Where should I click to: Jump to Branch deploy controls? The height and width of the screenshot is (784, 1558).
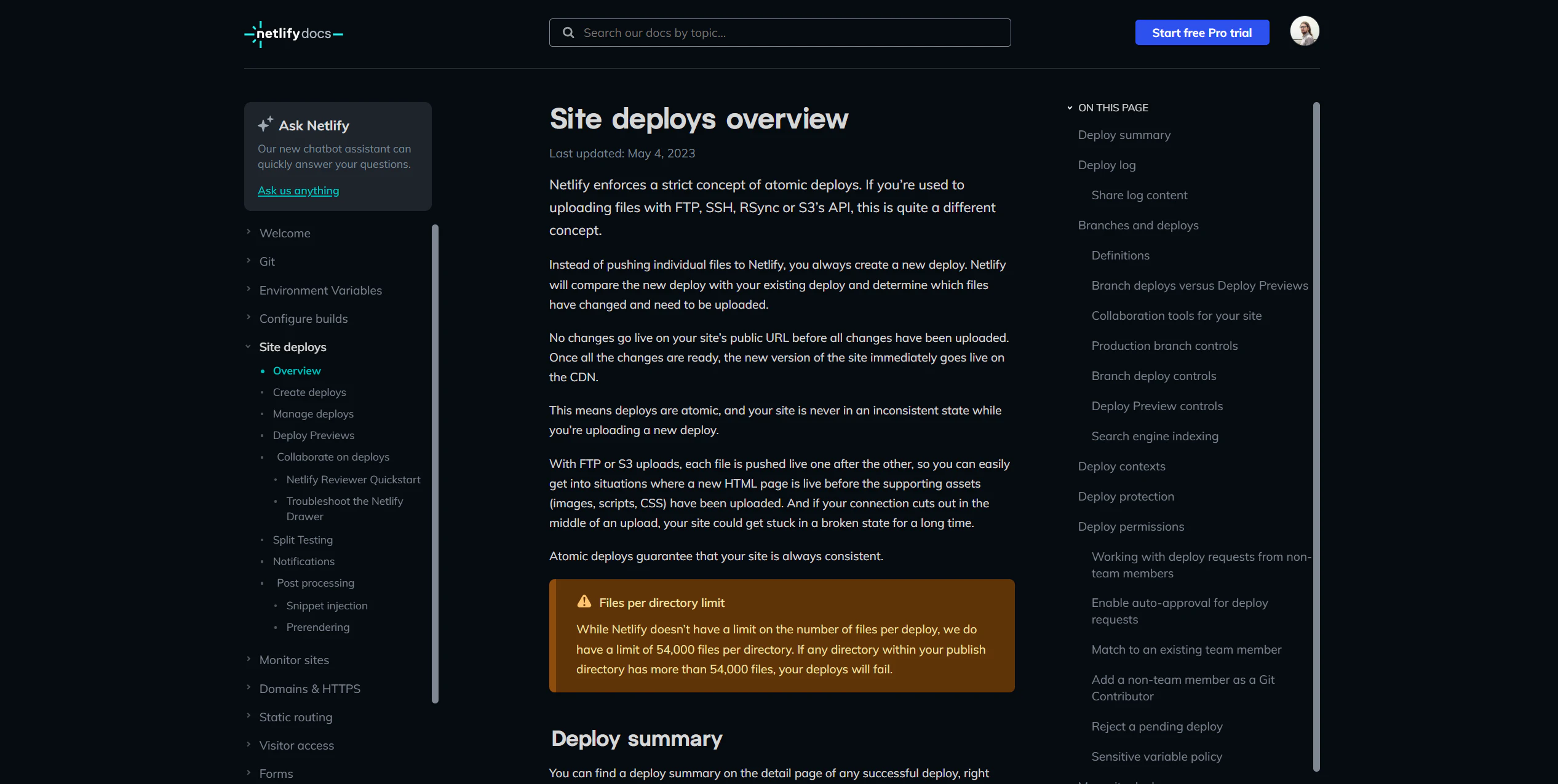point(1154,376)
